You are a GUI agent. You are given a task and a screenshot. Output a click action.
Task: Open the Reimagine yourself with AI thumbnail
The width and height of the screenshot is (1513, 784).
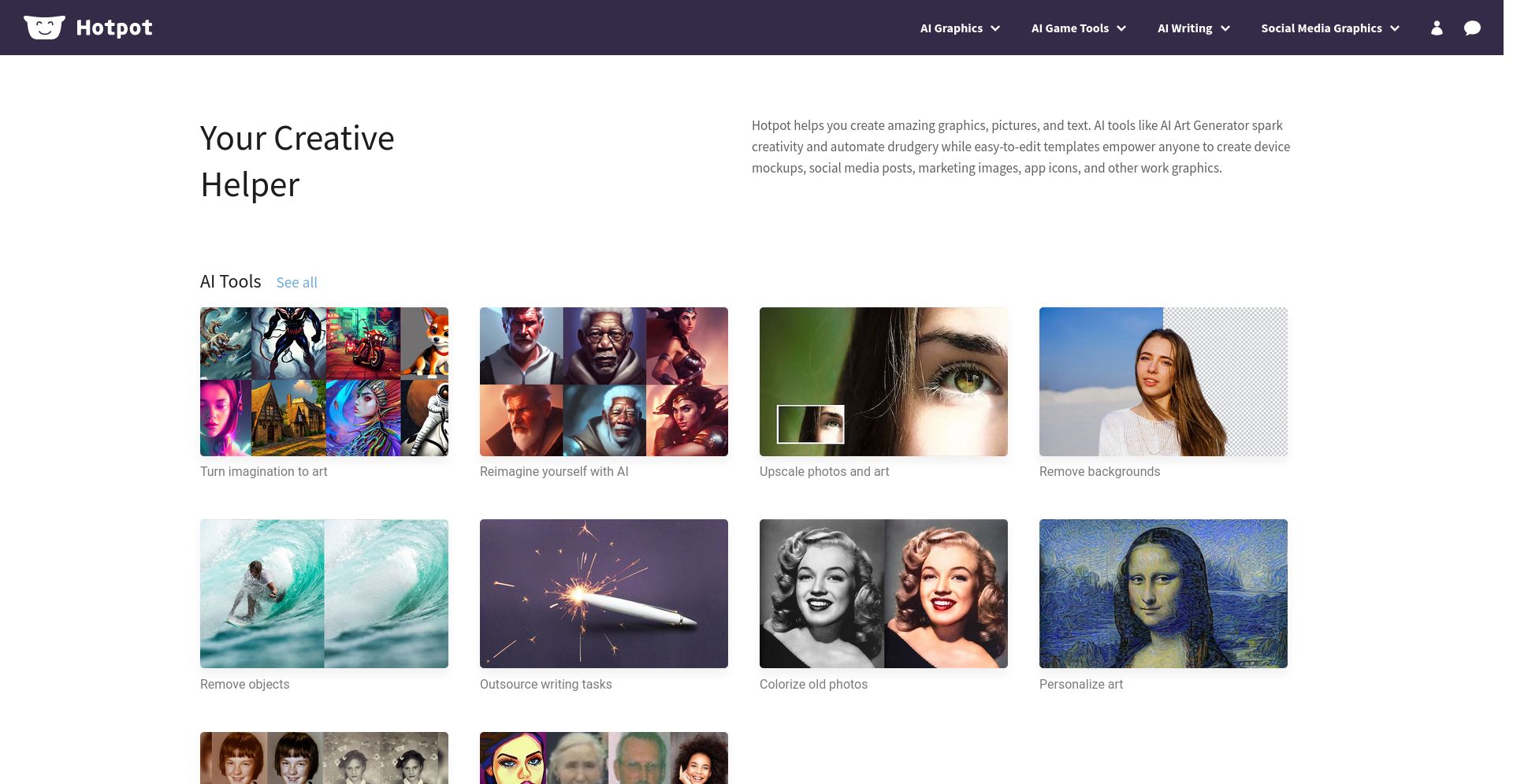[604, 381]
